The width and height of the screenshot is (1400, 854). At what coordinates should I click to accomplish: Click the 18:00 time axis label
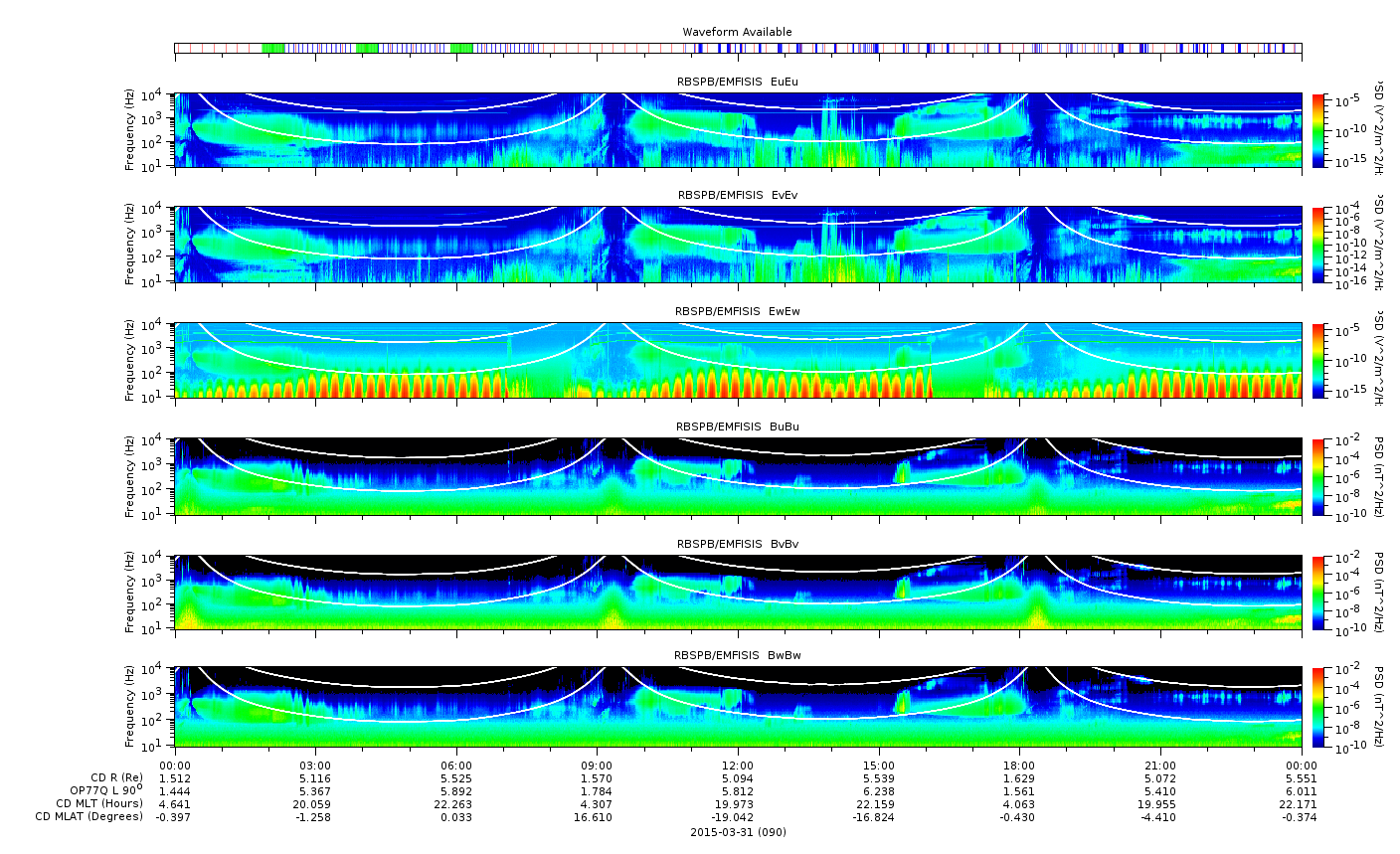1019,766
